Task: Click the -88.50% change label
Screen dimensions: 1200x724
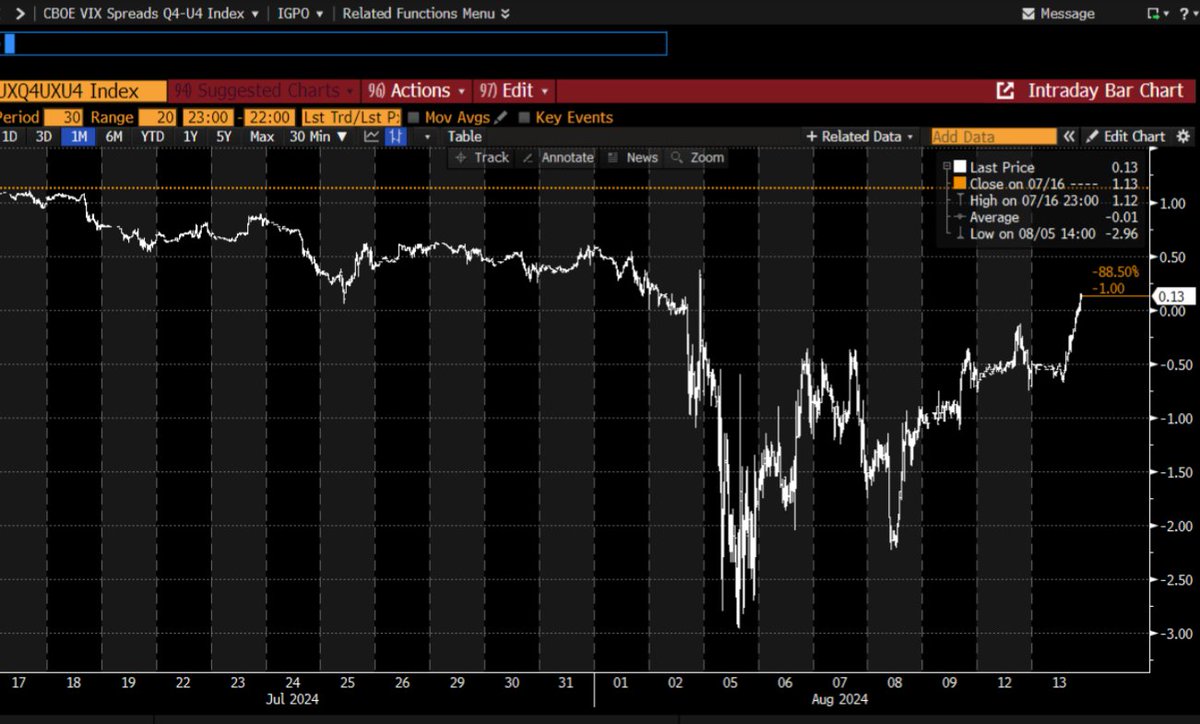Action: 1115,271
